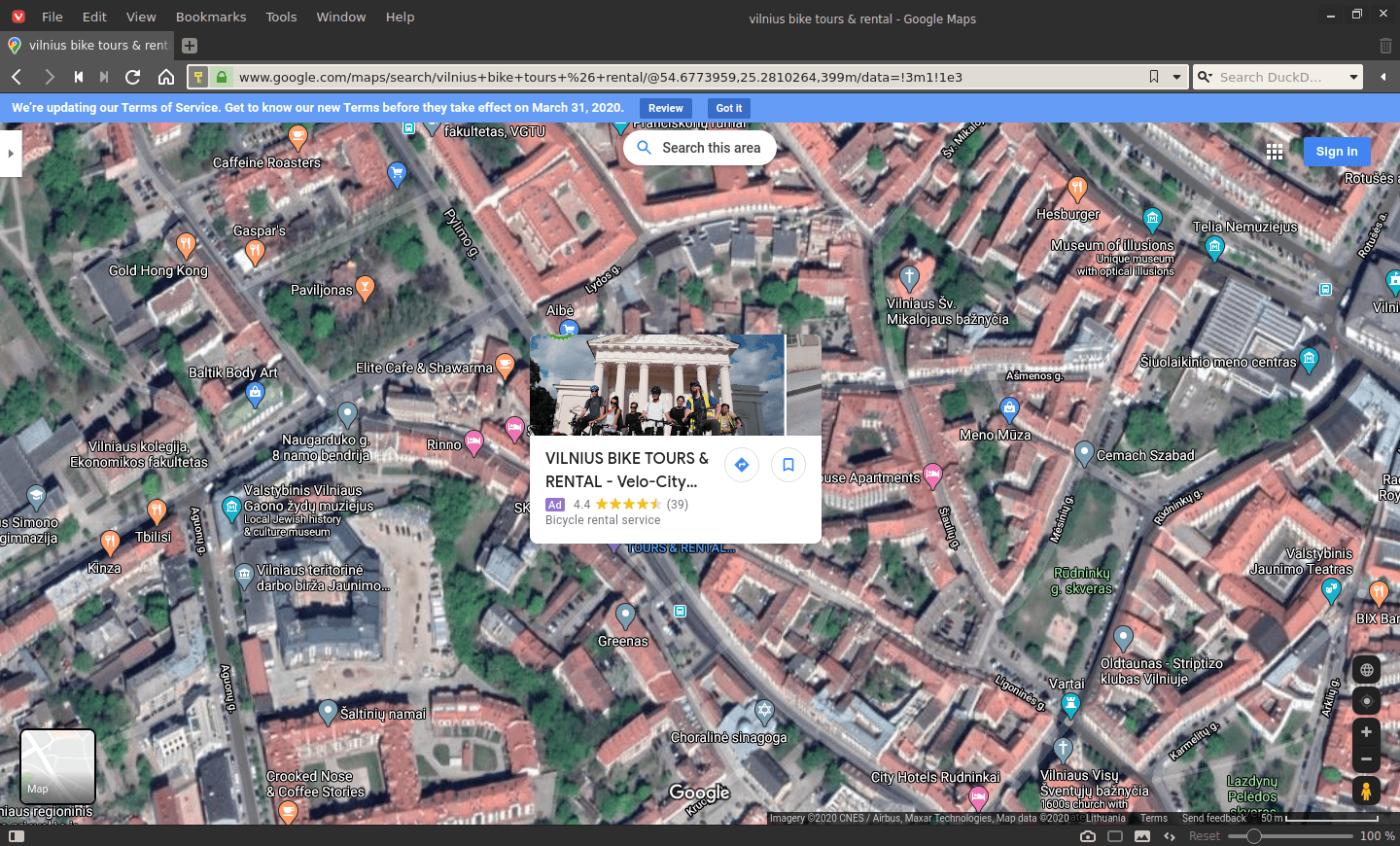Toggle image loading in status bar
1400x846 pixels.
click(x=1142, y=836)
